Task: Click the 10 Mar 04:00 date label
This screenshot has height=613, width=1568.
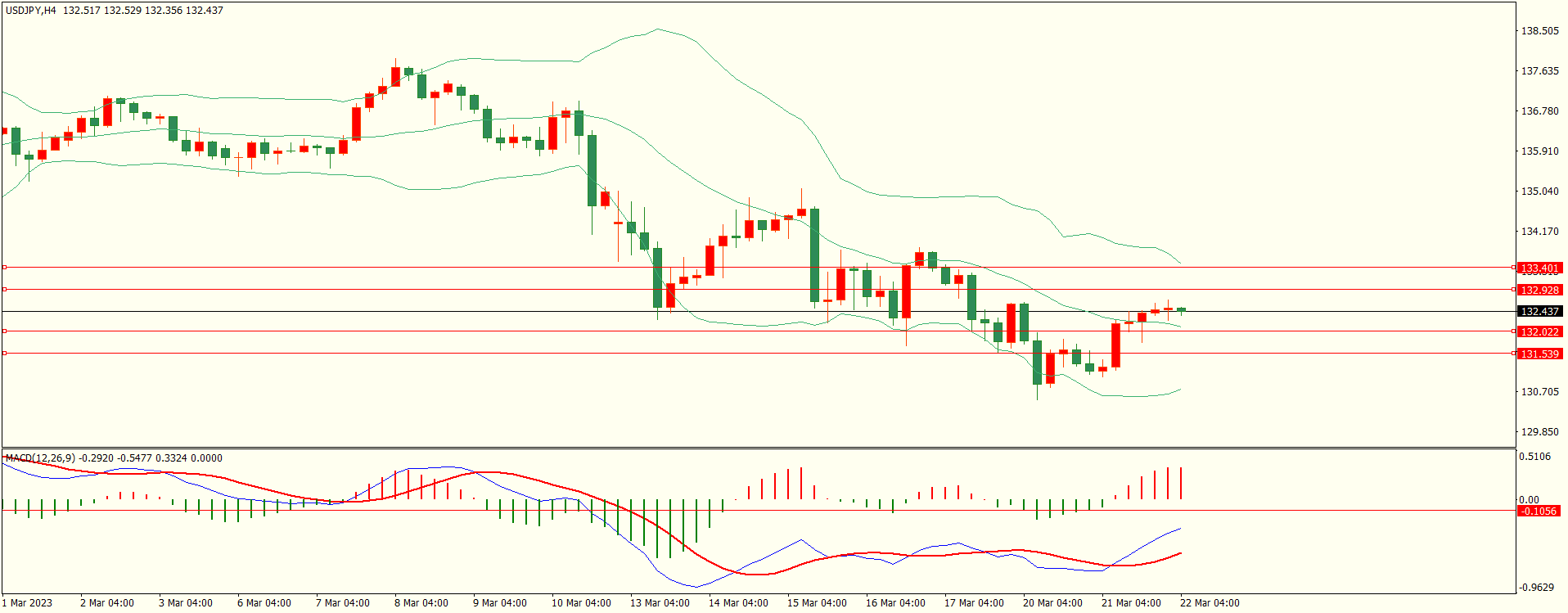Action: pyautogui.click(x=581, y=603)
